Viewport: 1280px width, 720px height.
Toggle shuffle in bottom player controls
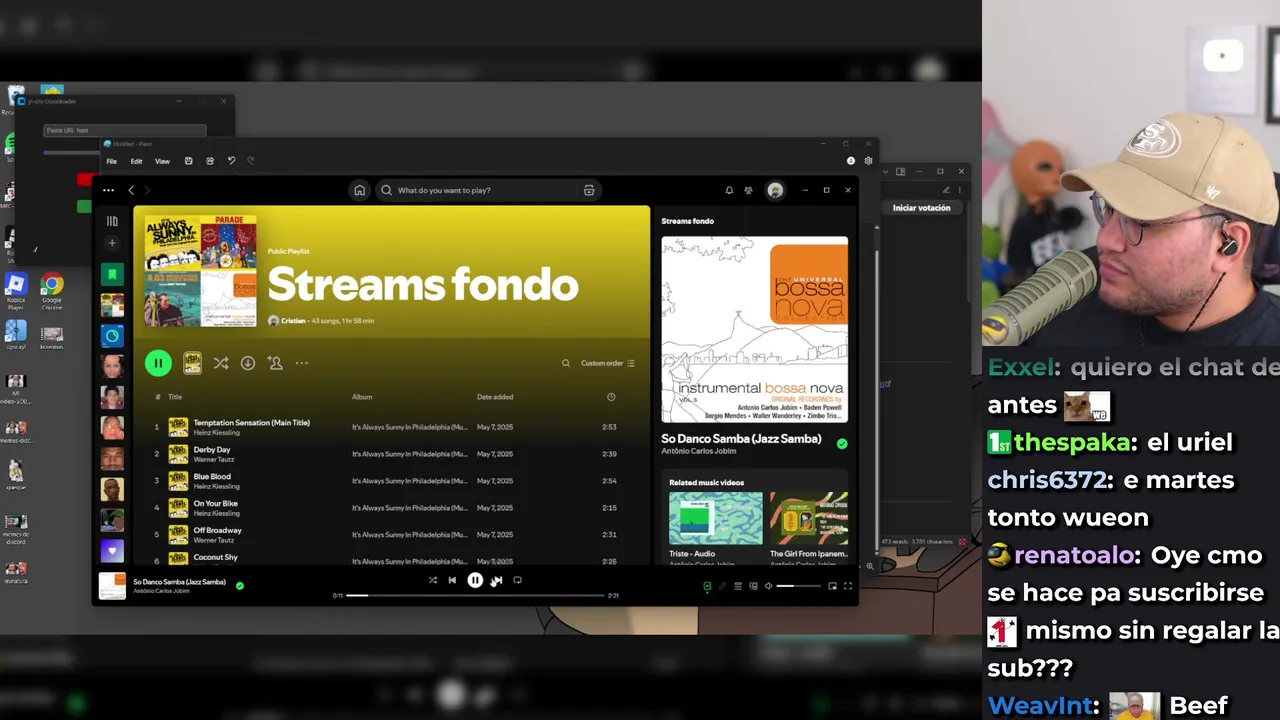(x=433, y=580)
